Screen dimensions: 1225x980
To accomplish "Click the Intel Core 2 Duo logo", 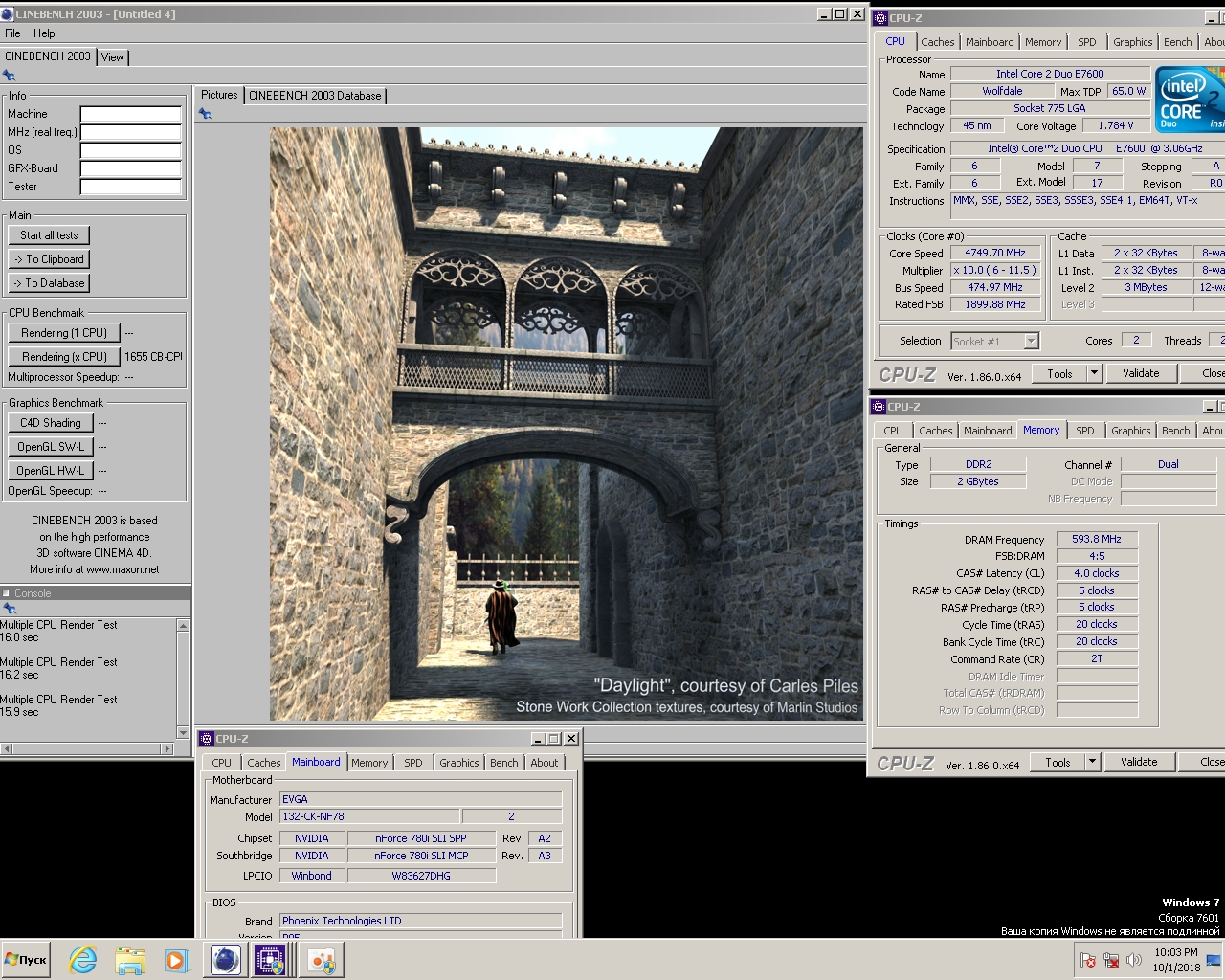I will coord(1190,99).
